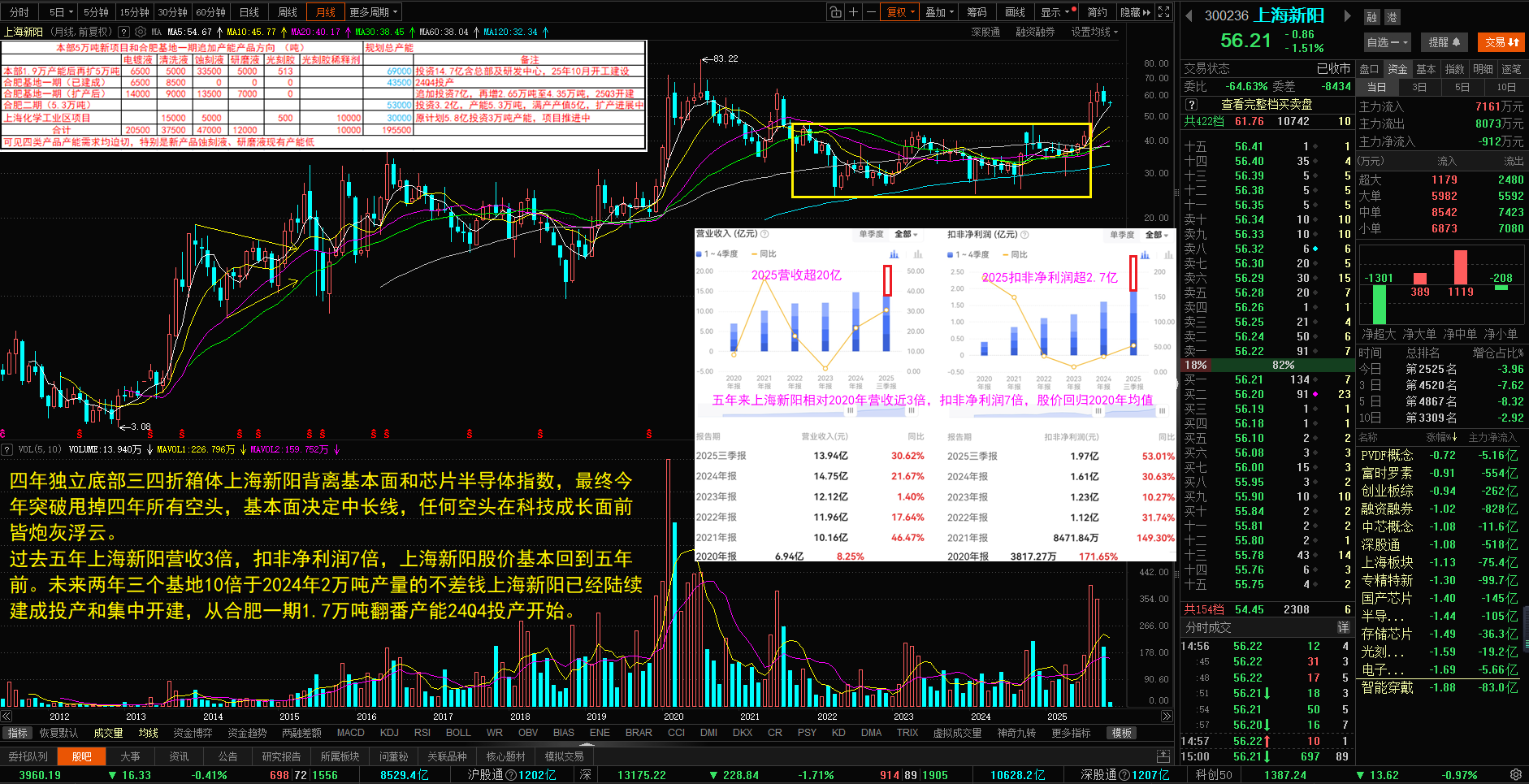Select 单季度 in profit chart
This screenshot has height=784, width=1529.
tap(1122, 235)
